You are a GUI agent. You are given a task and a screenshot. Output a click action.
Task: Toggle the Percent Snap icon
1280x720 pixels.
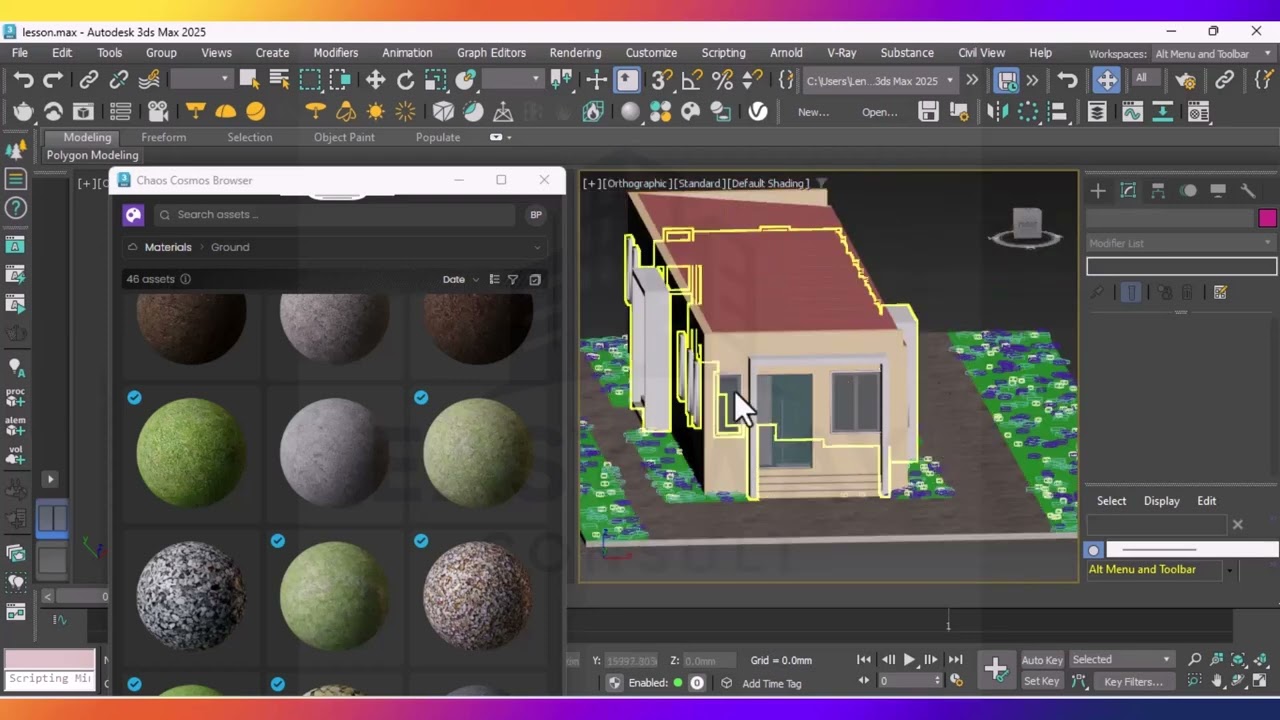tap(722, 81)
